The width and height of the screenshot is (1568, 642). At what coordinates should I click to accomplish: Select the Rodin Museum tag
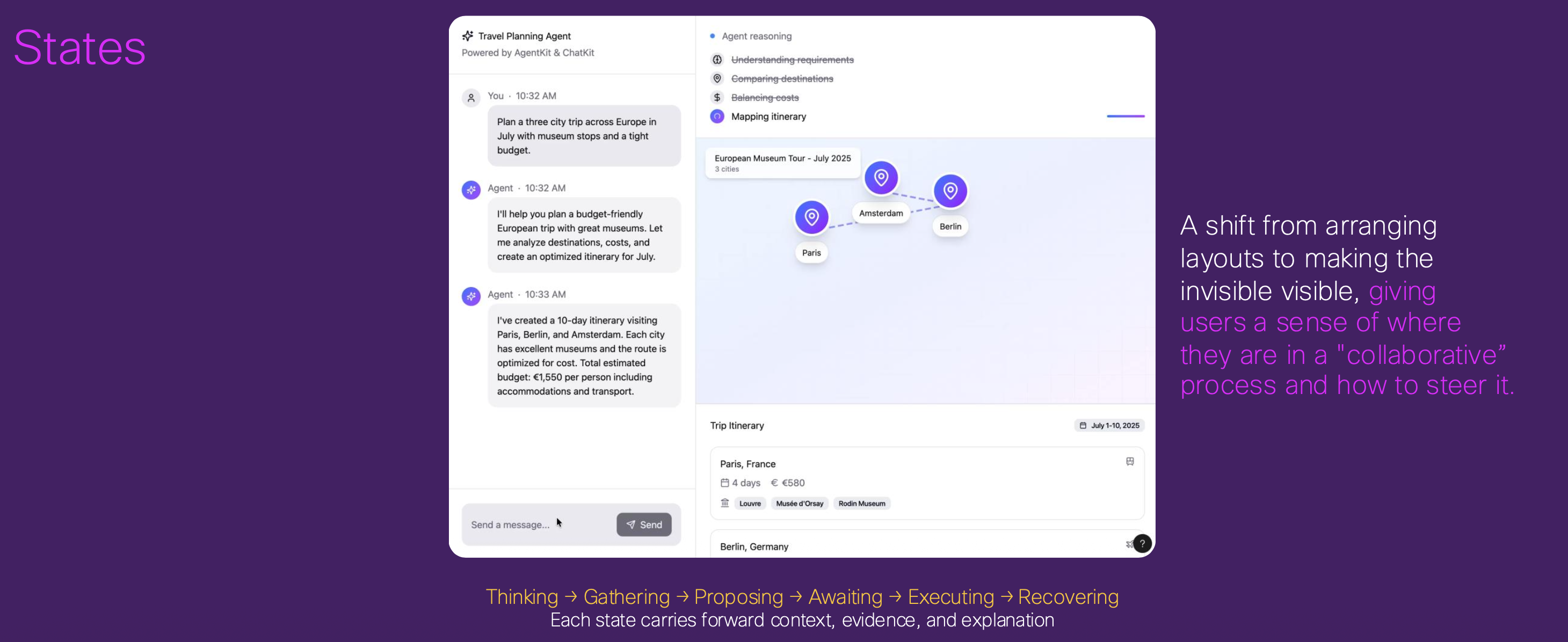861,504
